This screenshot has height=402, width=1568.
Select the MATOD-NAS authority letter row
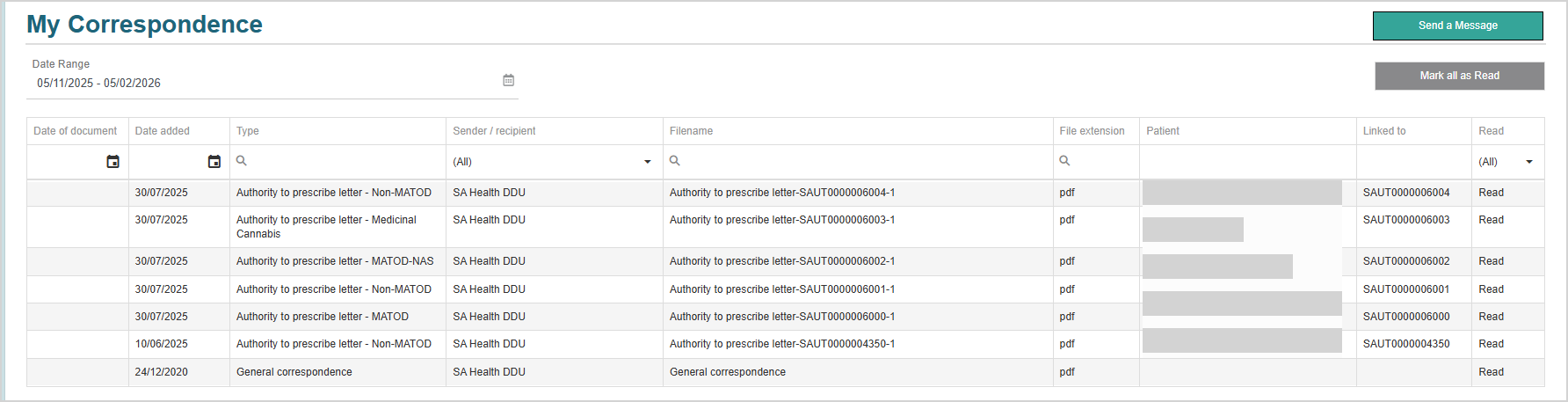(x=335, y=261)
